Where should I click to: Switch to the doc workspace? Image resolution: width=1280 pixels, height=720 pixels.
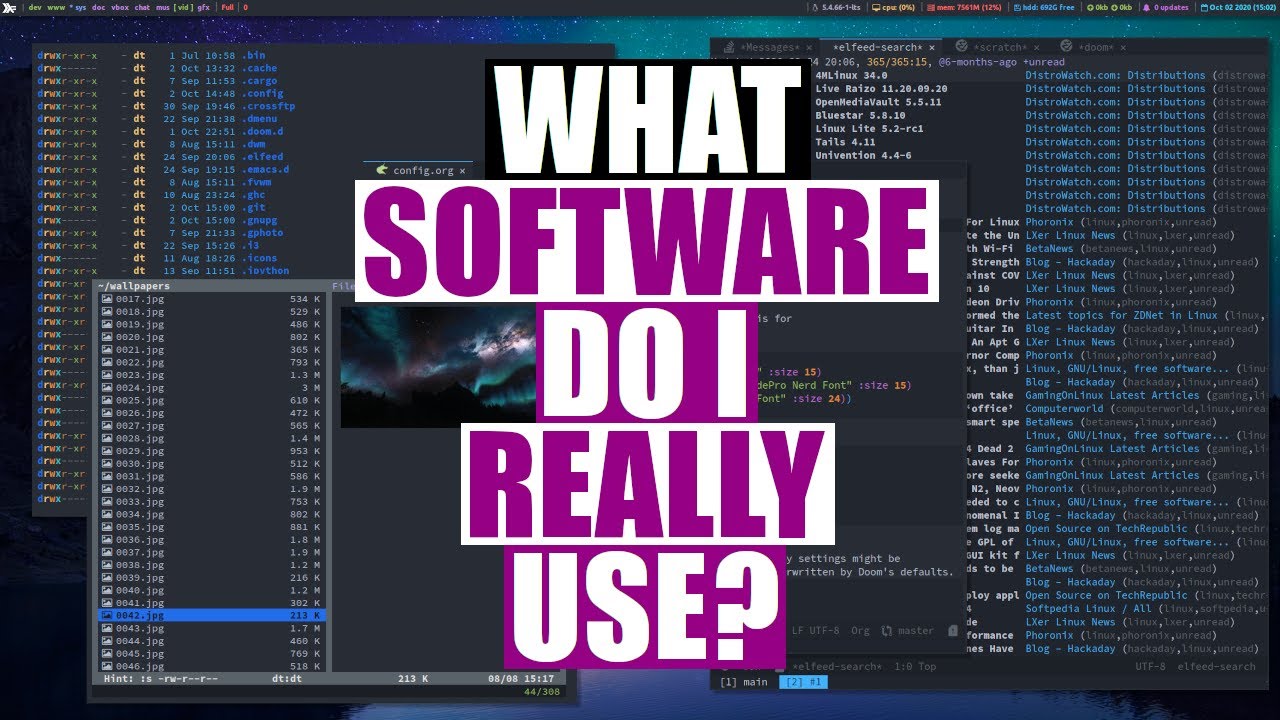(99, 7)
